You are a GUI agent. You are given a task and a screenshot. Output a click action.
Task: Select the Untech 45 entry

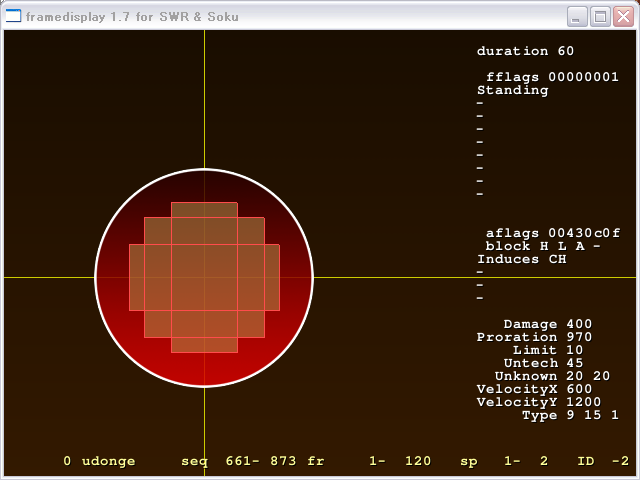coord(543,363)
